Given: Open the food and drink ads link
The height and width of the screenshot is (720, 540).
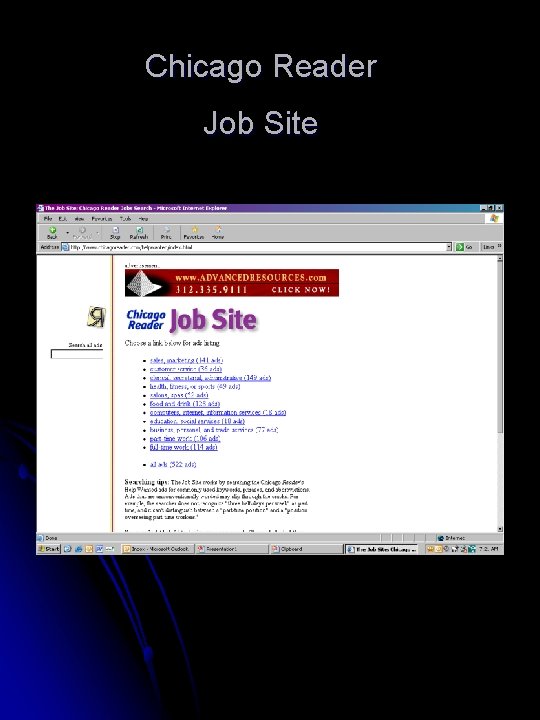Looking at the screenshot, I should coord(185,404).
